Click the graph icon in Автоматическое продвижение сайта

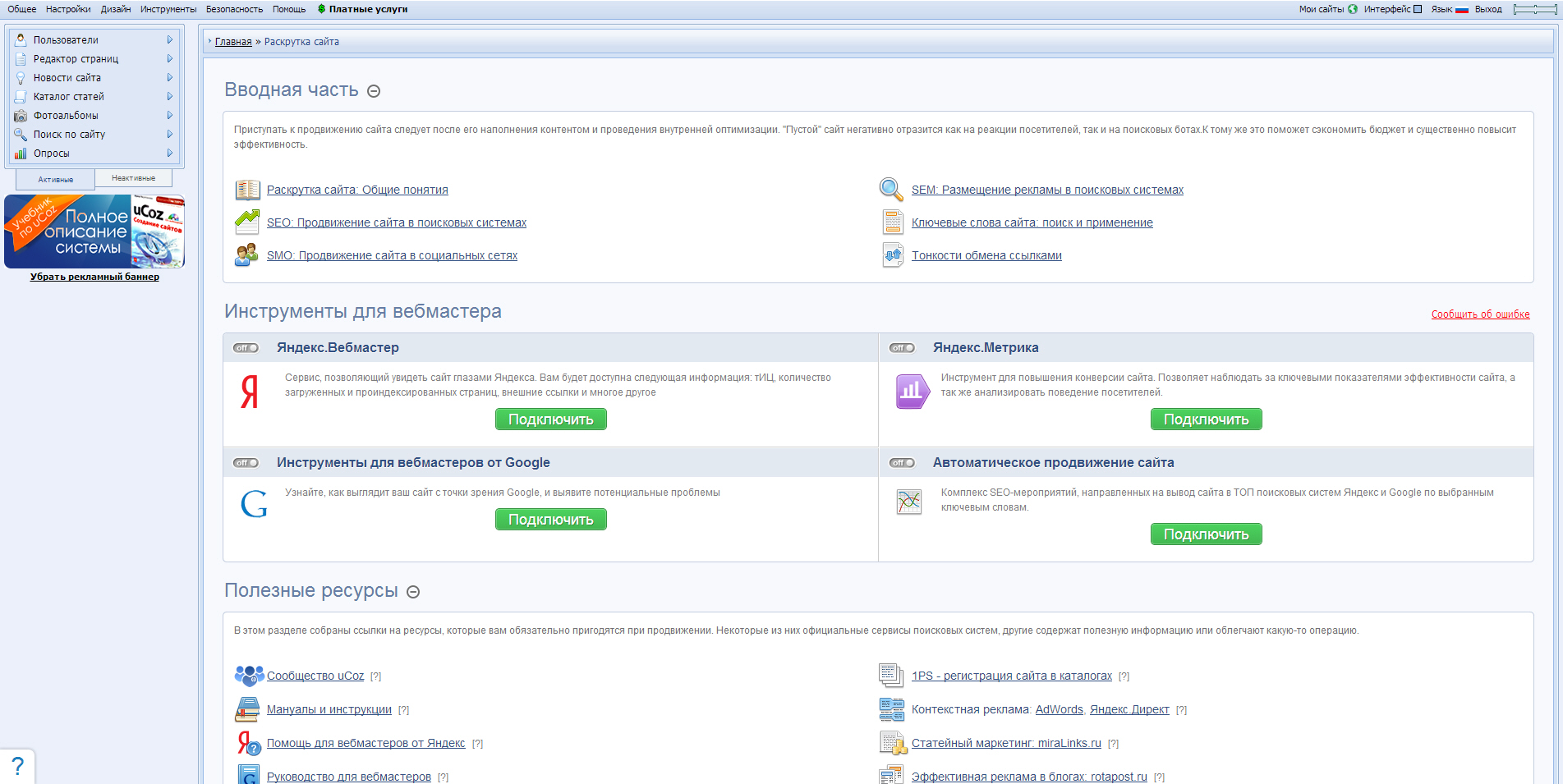[909, 502]
